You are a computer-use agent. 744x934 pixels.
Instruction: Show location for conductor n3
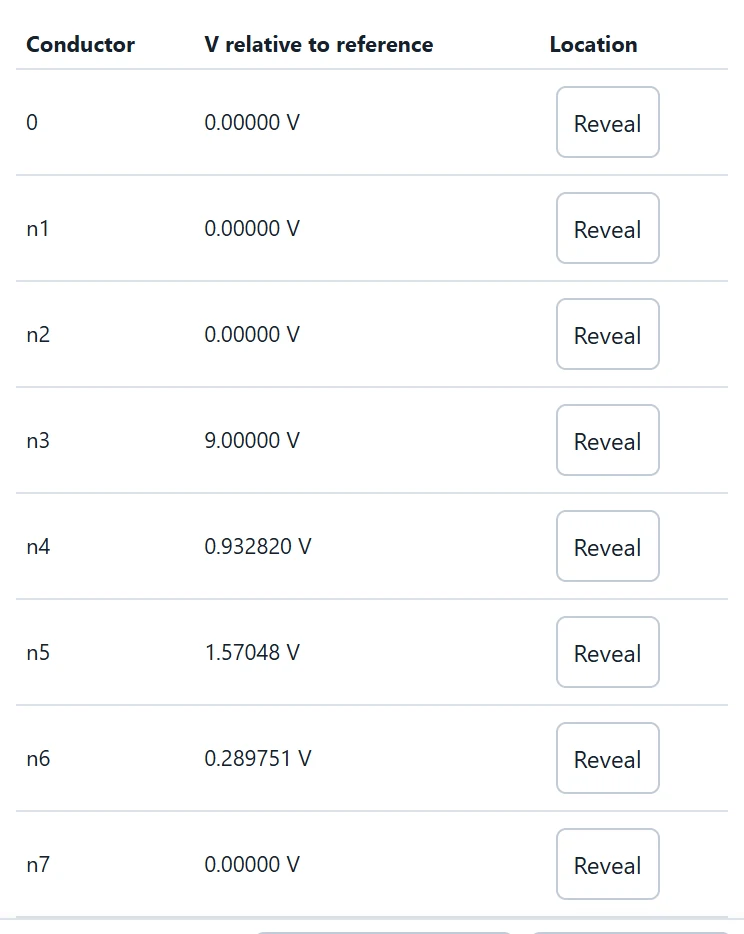click(608, 440)
